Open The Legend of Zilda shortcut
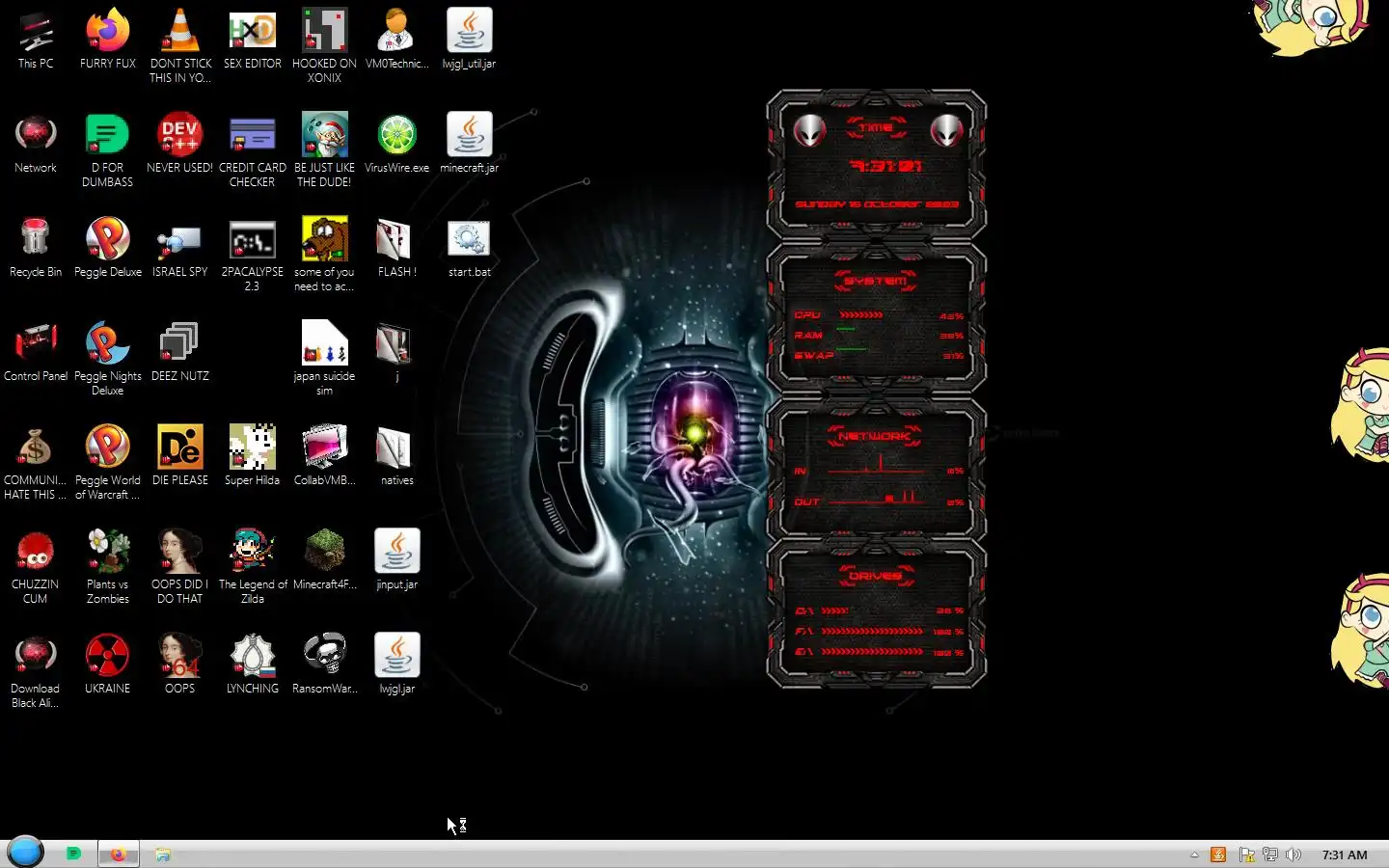This screenshot has height=868, width=1389. (253, 568)
